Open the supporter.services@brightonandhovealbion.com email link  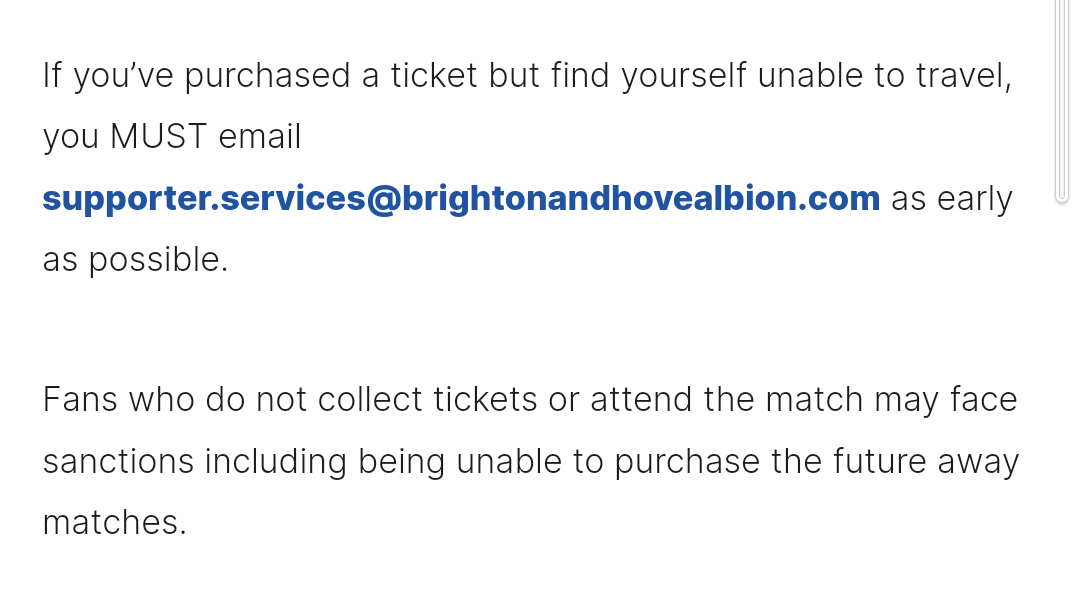click(461, 199)
